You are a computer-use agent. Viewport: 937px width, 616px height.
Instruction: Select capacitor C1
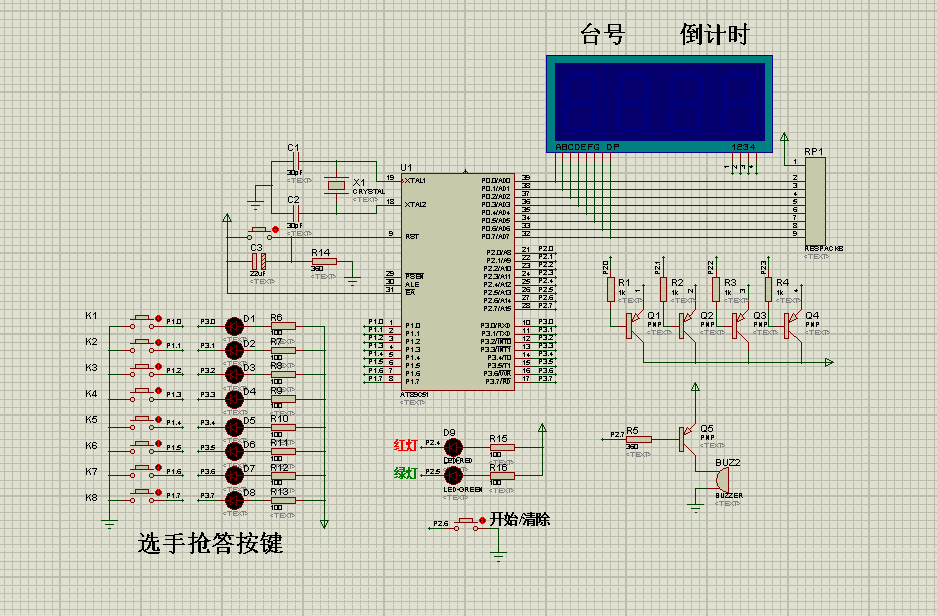pos(294,161)
